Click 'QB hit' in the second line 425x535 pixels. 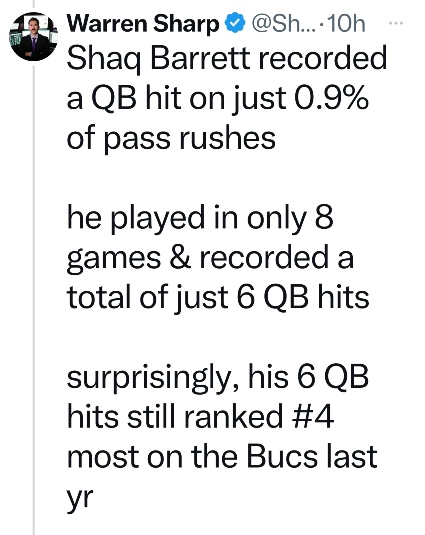[x=136, y=99]
